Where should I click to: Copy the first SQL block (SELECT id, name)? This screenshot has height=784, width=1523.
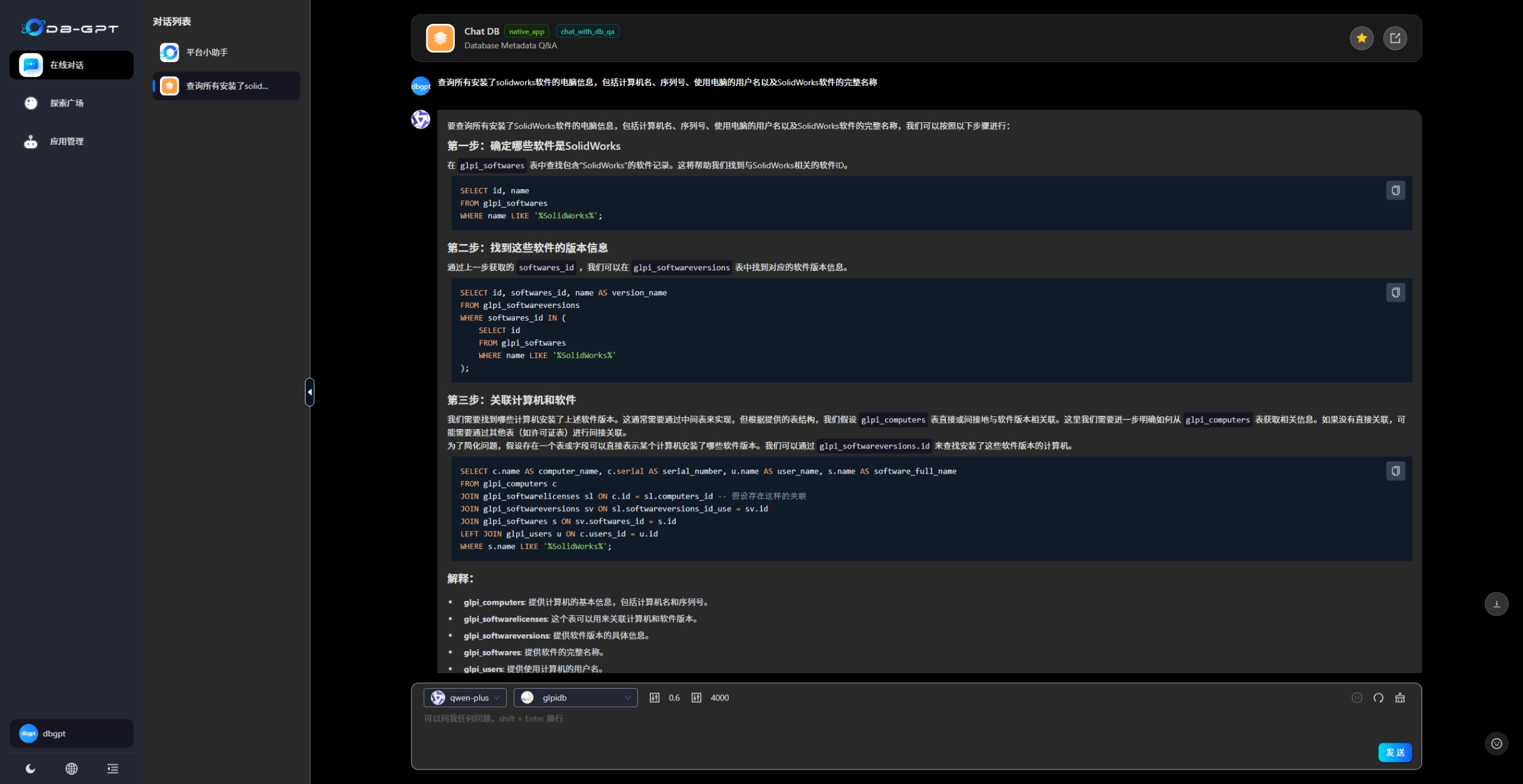1395,191
